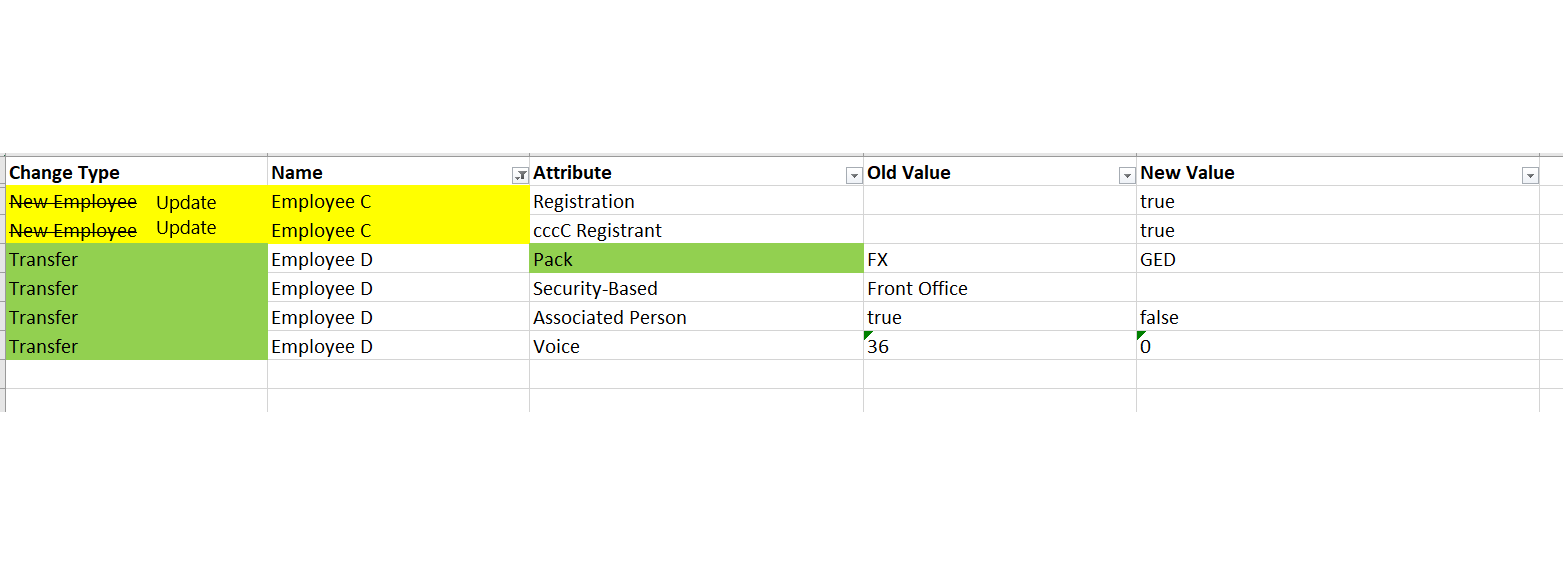Select the Transfer cell in the Voice row
The width and height of the screenshot is (1563, 564).
(x=136, y=346)
